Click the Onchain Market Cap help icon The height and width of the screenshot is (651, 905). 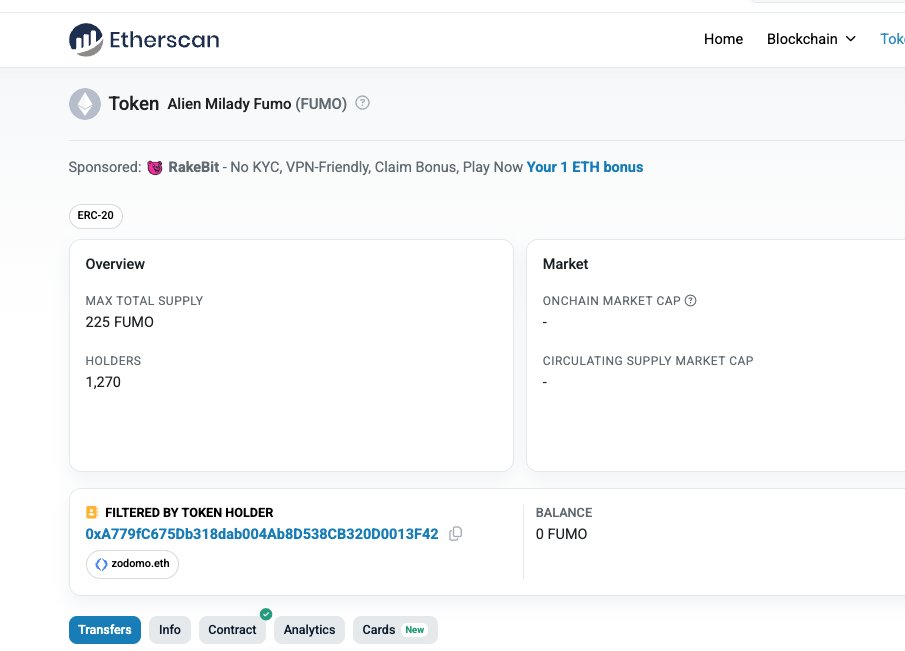pos(690,301)
